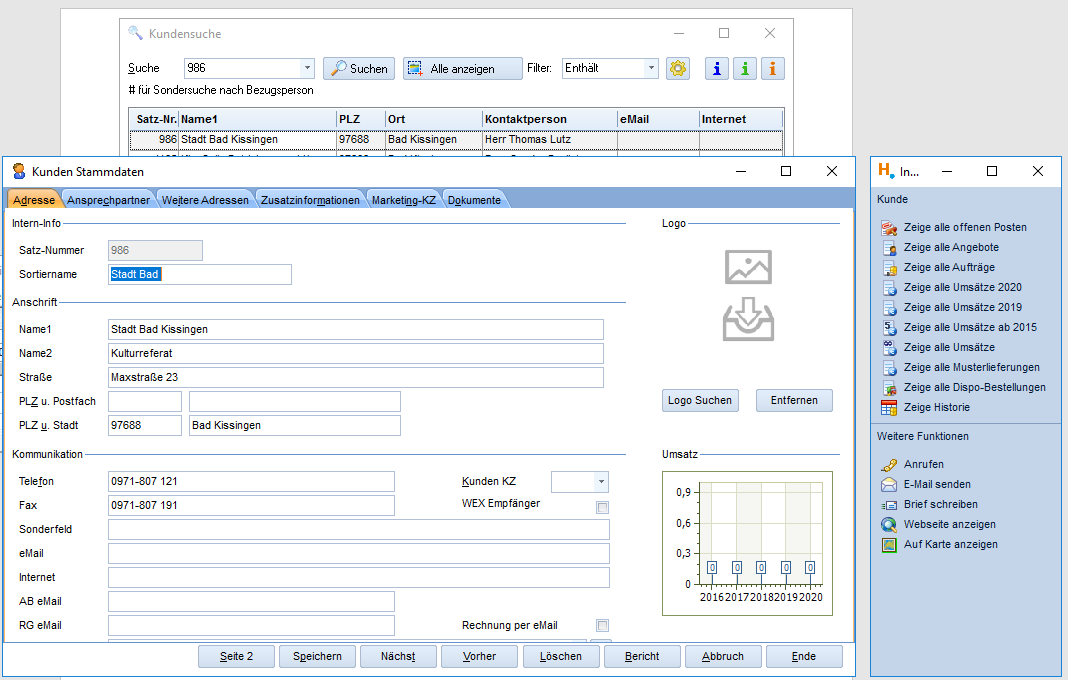Tick the Rechnung per eMail checkbox
Image resolution: width=1068 pixels, height=680 pixels.
[x=602, y=625]
